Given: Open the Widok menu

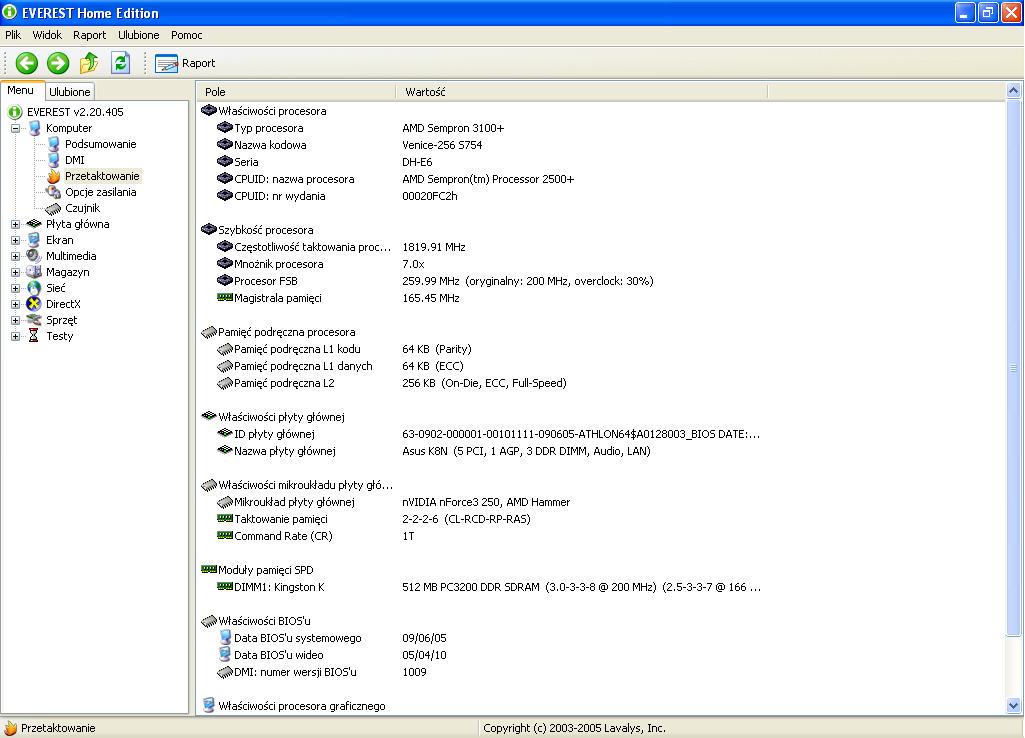Looking at the screenshot, I should click(x=47, y=35).
